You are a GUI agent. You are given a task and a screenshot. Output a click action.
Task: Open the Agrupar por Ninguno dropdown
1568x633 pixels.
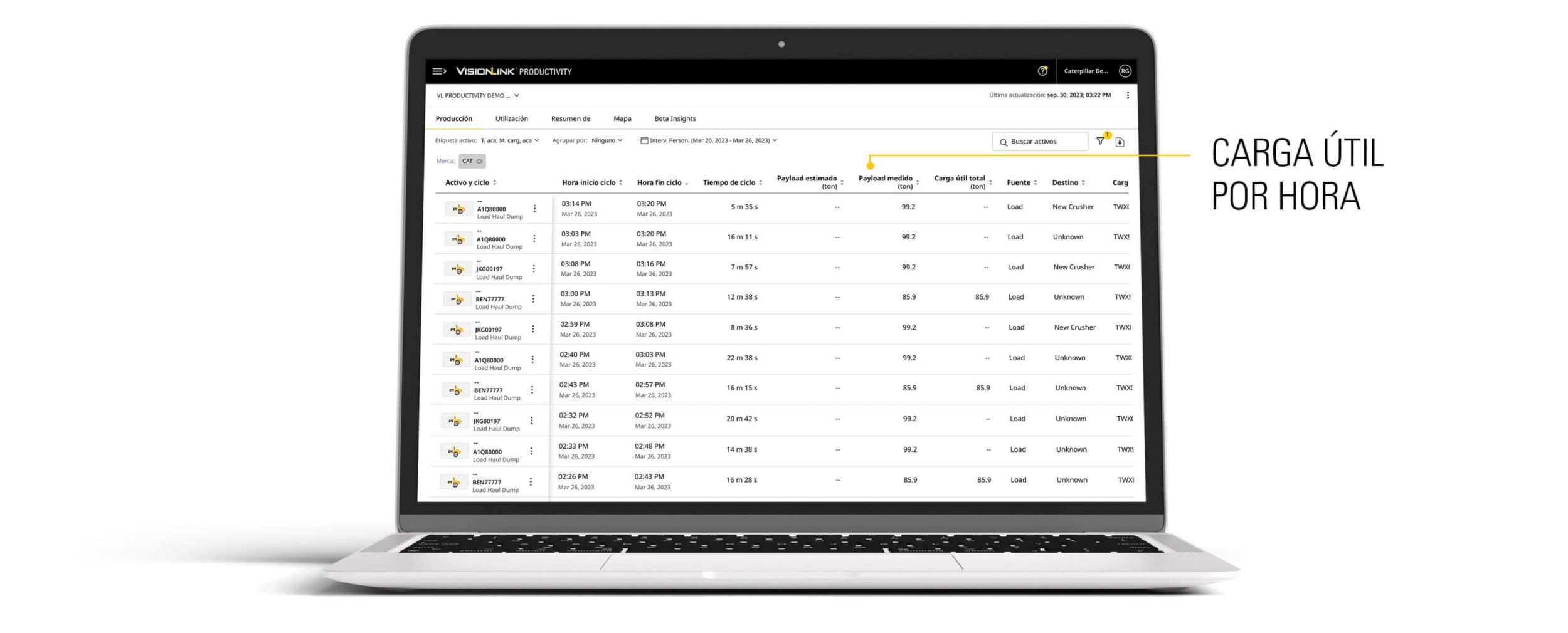click(x=607, y=140)
